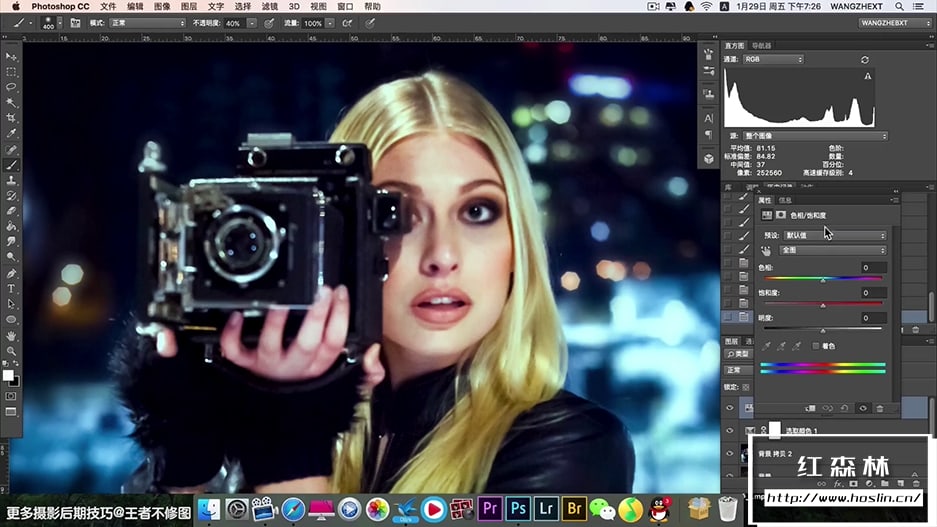
Task: Select the Move tool
Action: (11, 56)
